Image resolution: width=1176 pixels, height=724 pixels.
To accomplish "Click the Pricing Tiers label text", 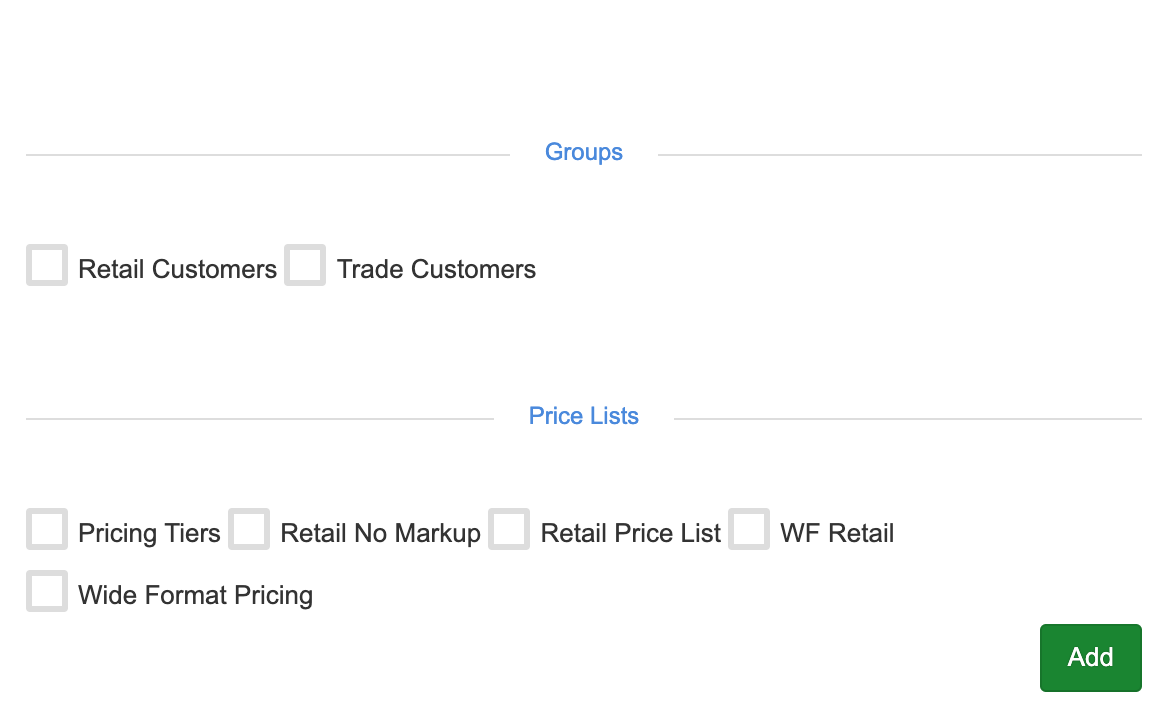I will 149,534.
